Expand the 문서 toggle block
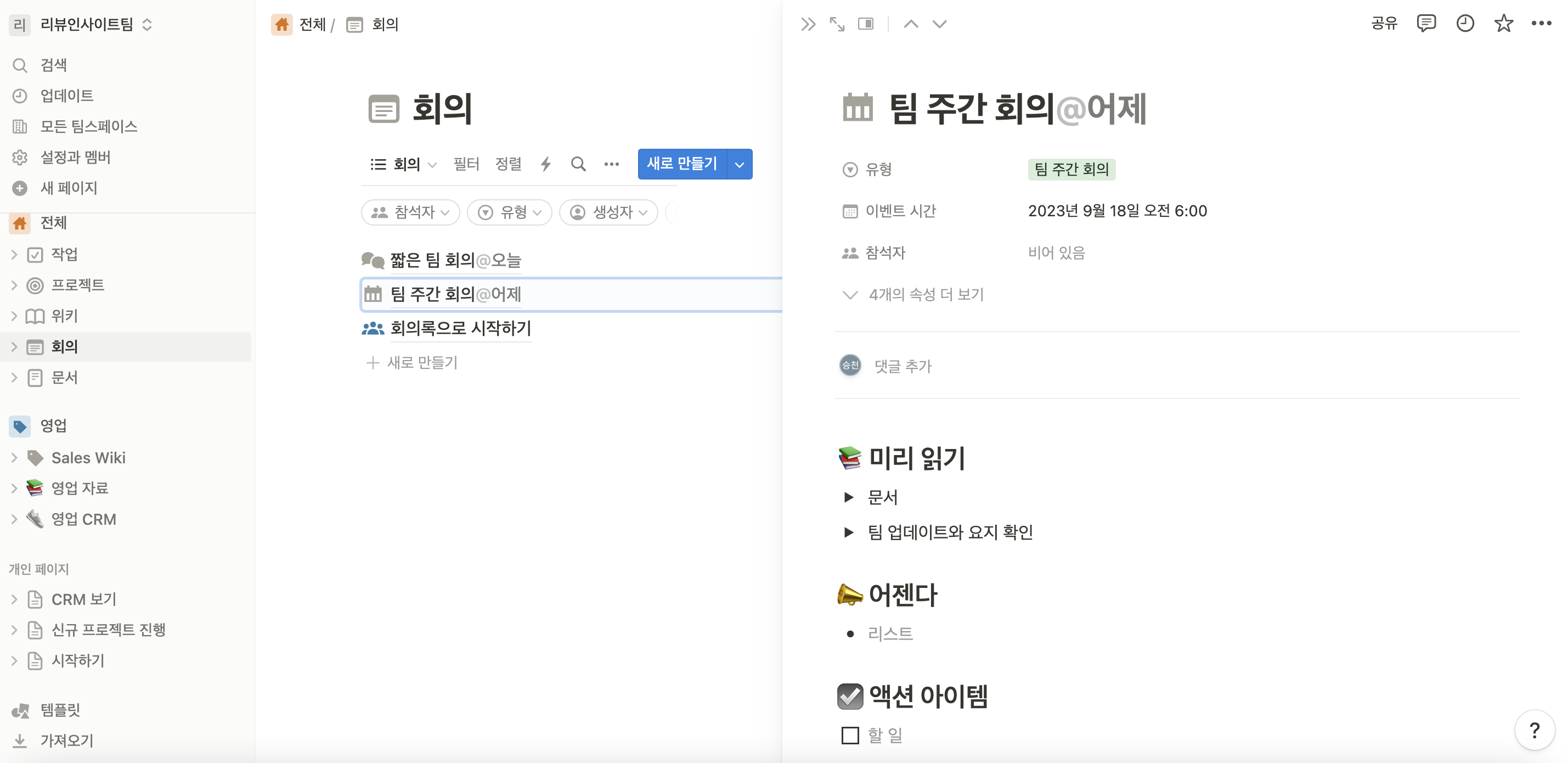 [x=849, y=497]
